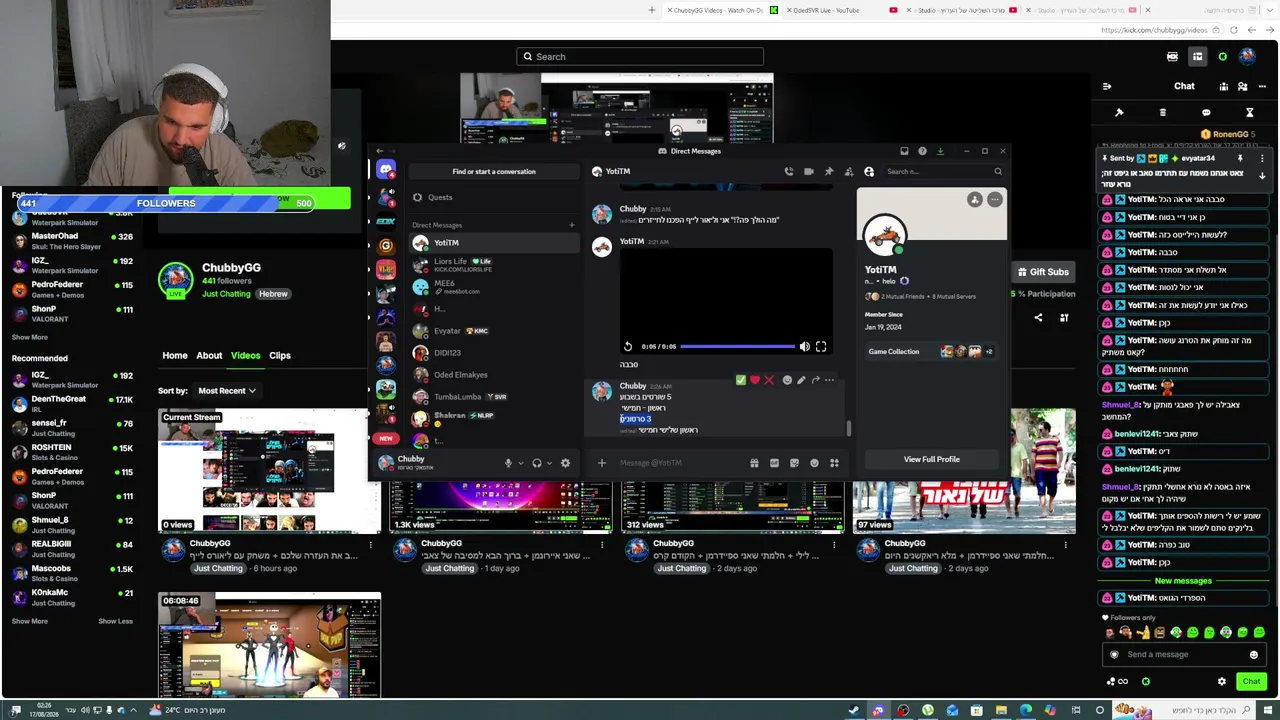
Task: Open the Discord apps launcher icon
Action: [834, 463]
